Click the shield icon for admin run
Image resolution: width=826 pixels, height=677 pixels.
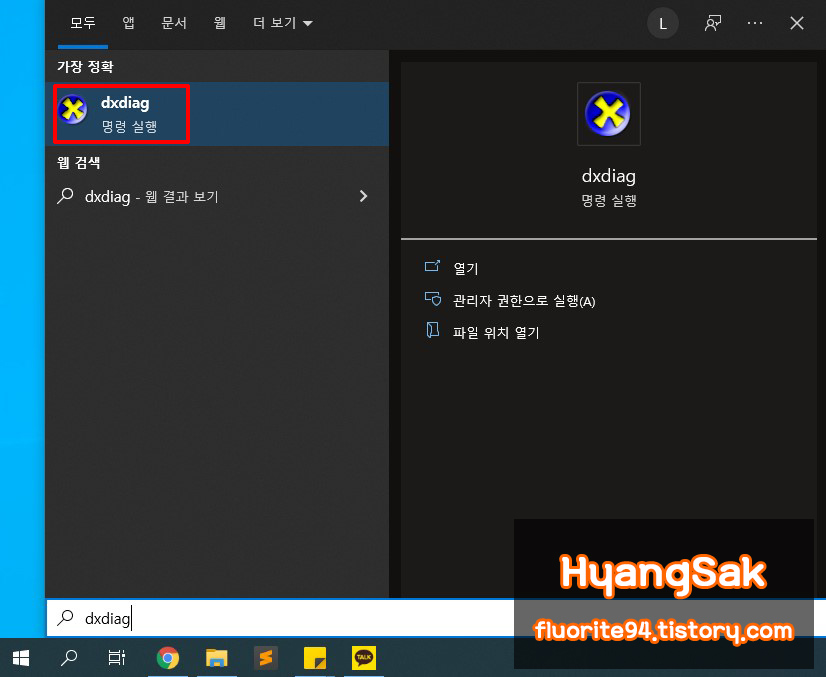(x=433, y=299)
